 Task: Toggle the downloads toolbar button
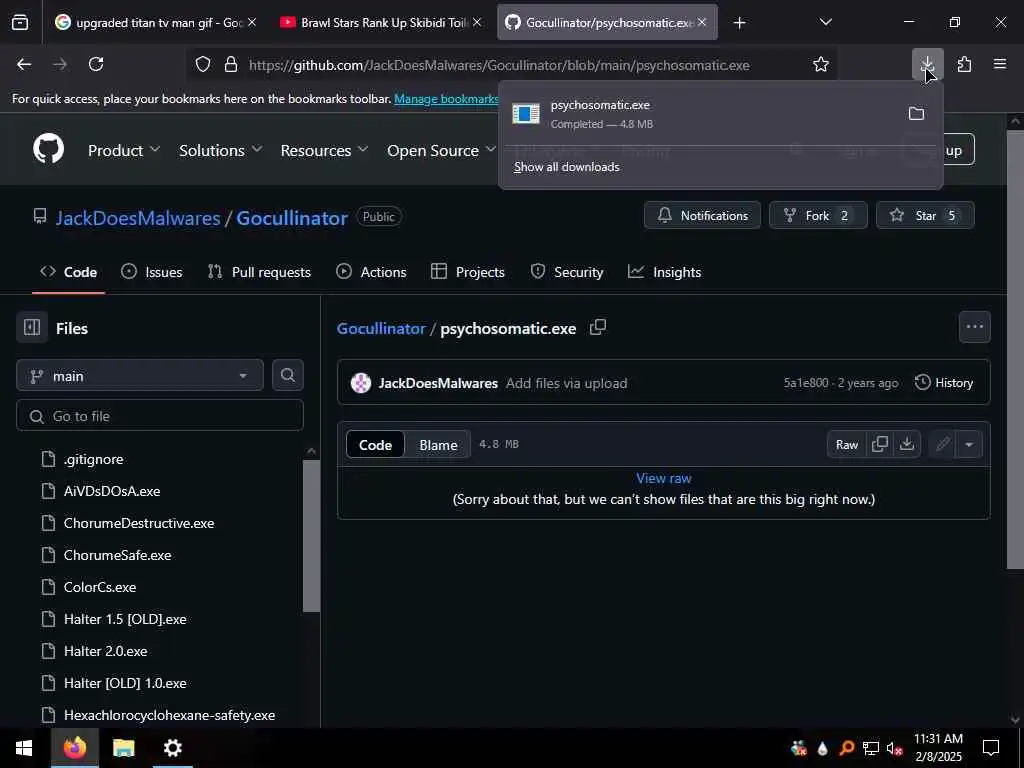click(x=927, y=64)
